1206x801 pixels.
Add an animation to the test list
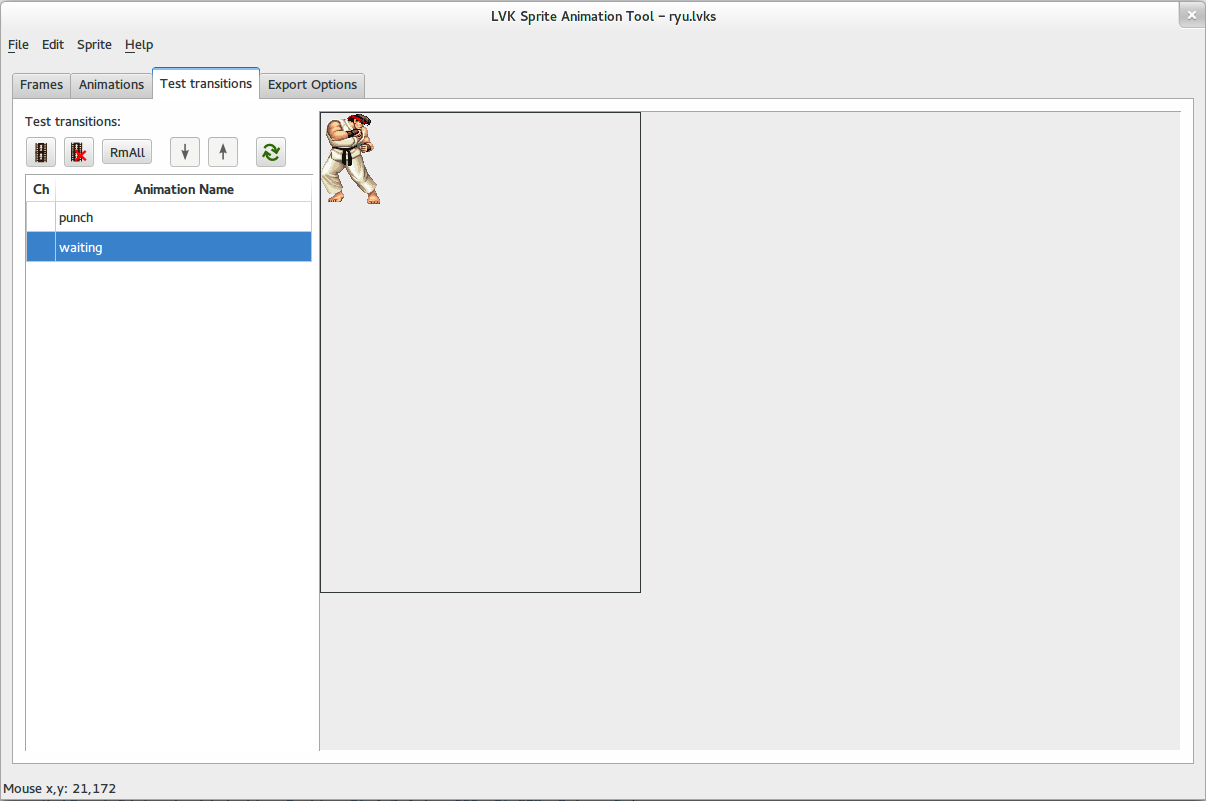coord(41,152)
